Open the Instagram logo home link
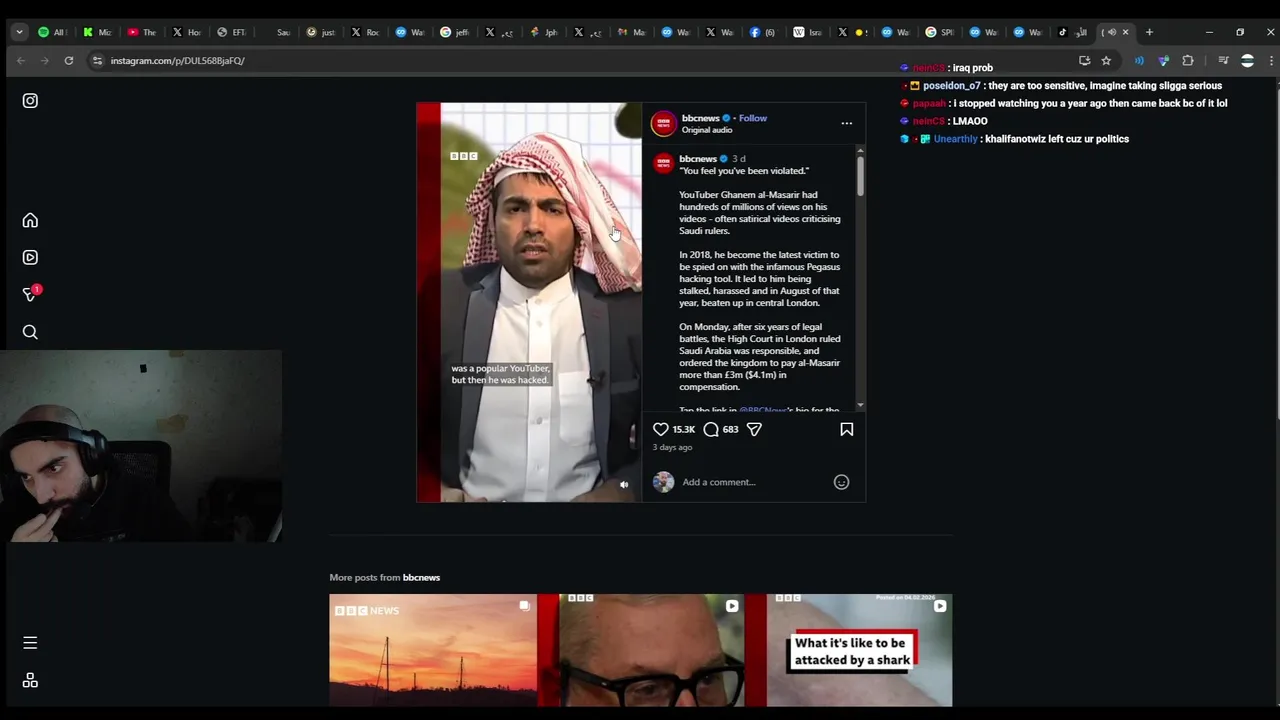 pyautogui.click(x=30, y=100)
